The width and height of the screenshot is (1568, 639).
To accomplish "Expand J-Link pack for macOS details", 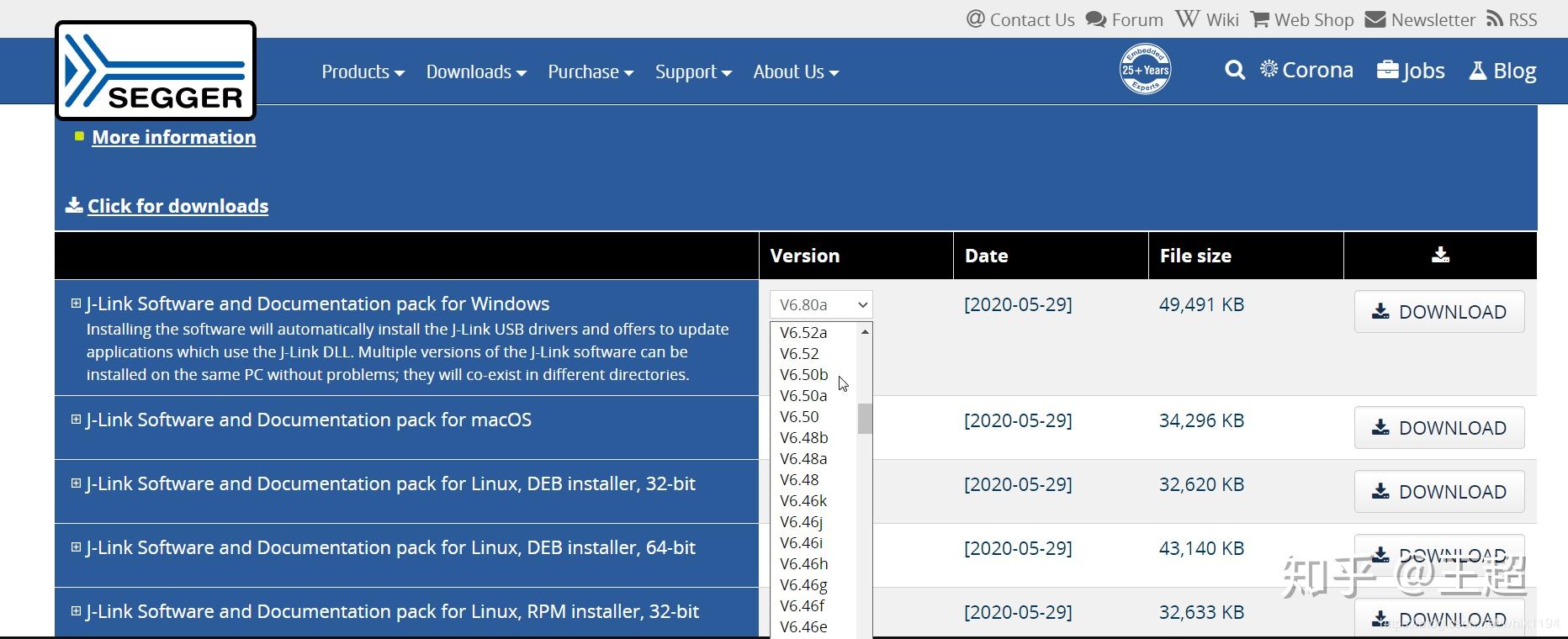I will [76, 420].
